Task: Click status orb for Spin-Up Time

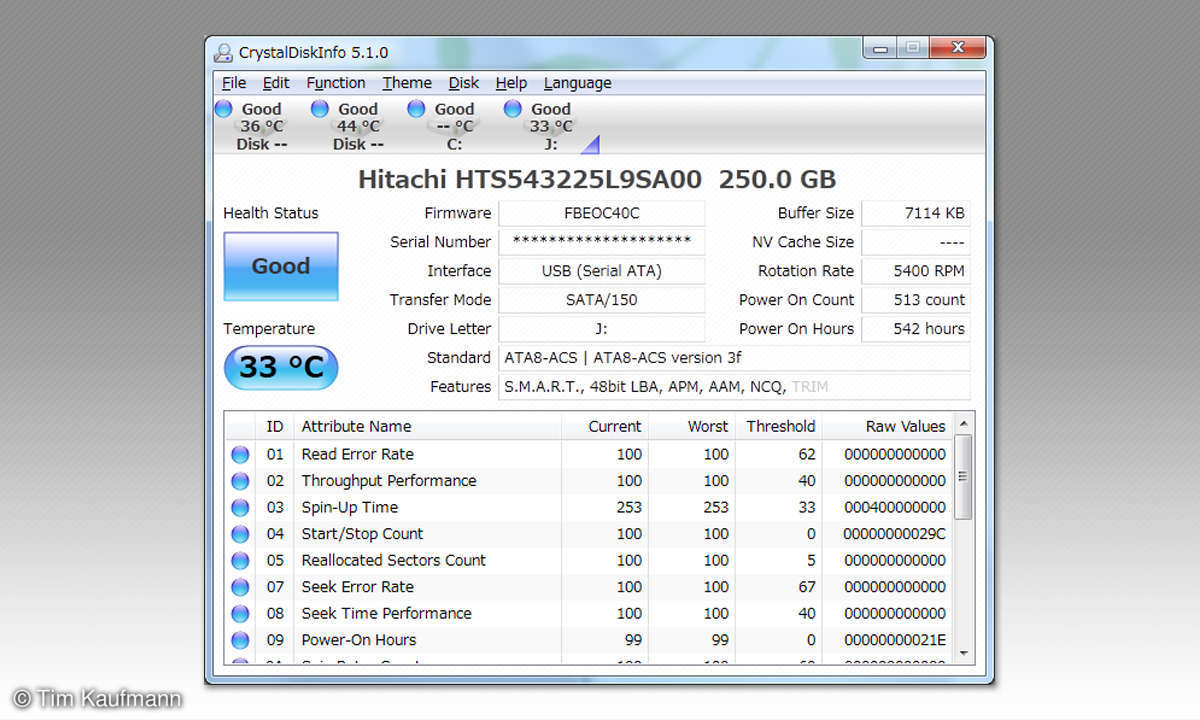Action: [x=240, y=507]
